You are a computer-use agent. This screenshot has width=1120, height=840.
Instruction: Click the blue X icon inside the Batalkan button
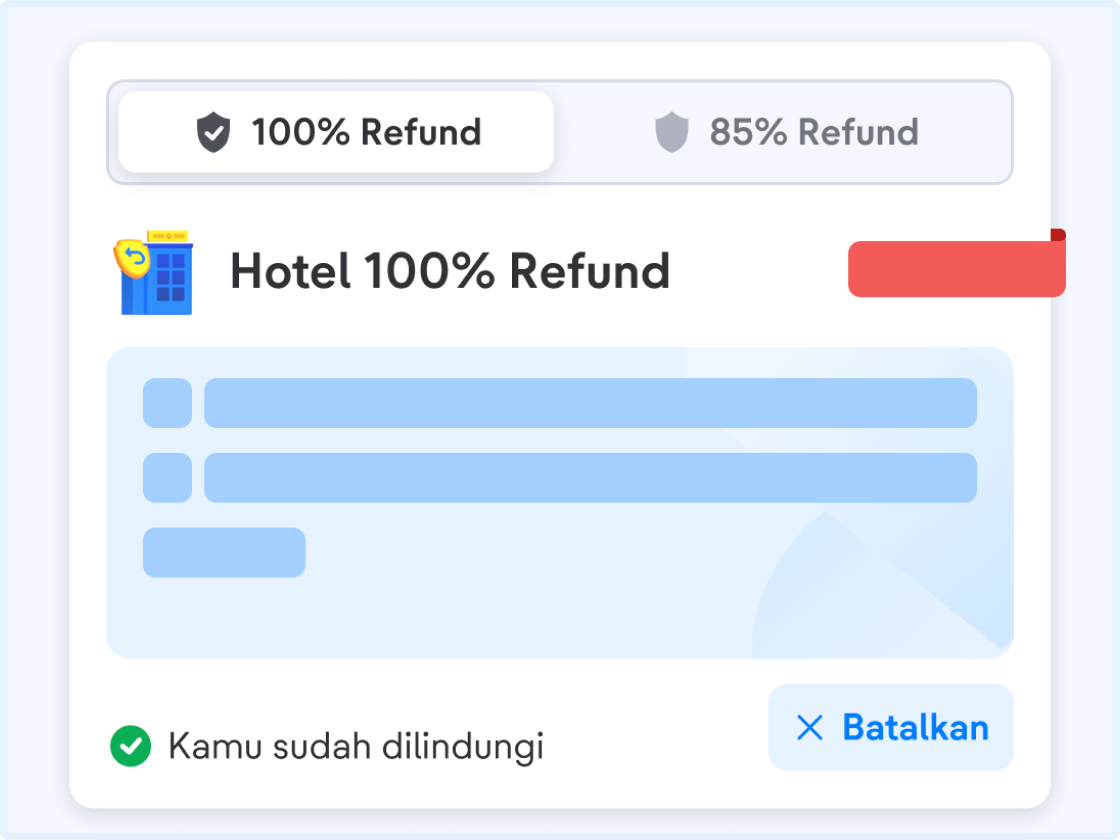click(808, 728)
